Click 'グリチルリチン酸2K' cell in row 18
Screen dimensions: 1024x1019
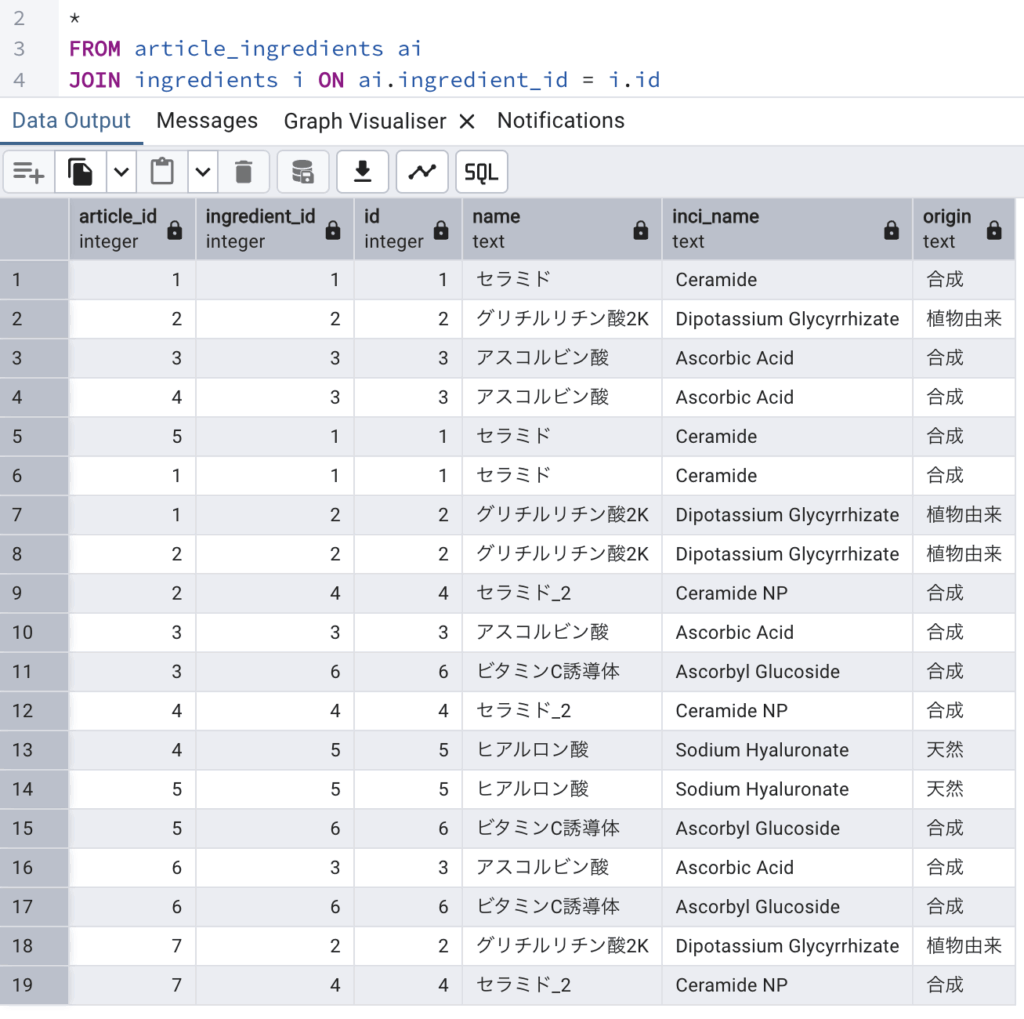point(562,946)
